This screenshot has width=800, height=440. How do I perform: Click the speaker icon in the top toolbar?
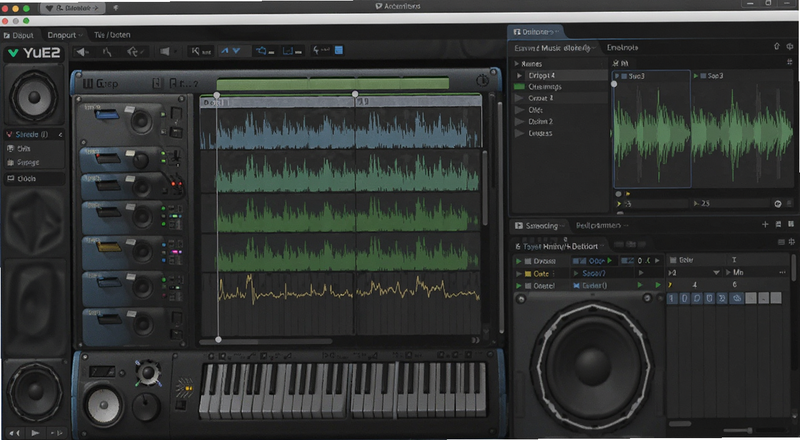click(x=165, y=51)
